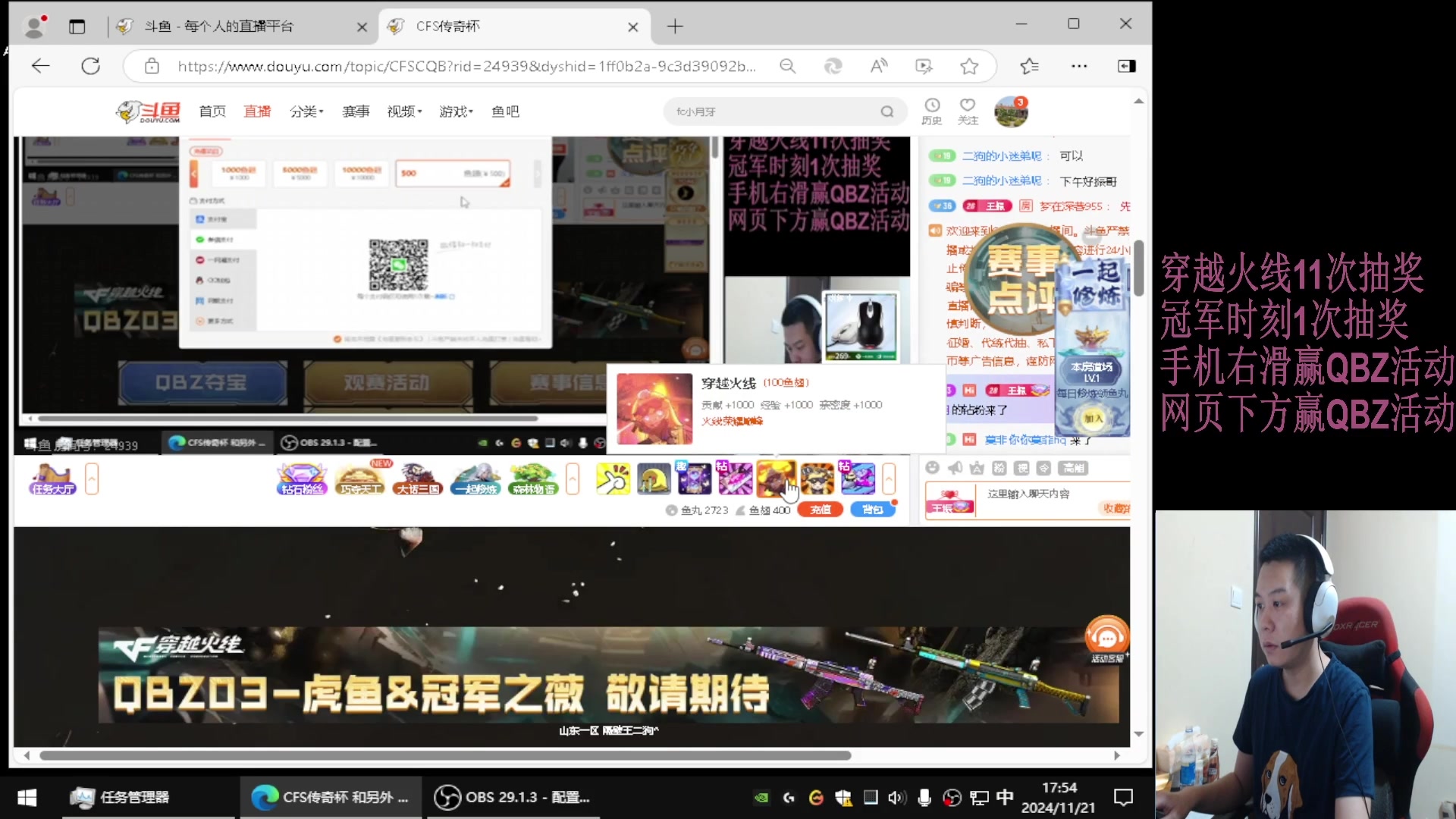Open the volume icon in system tray
The height and width of the screenshot is (819, 1456).
click(896, 797)
